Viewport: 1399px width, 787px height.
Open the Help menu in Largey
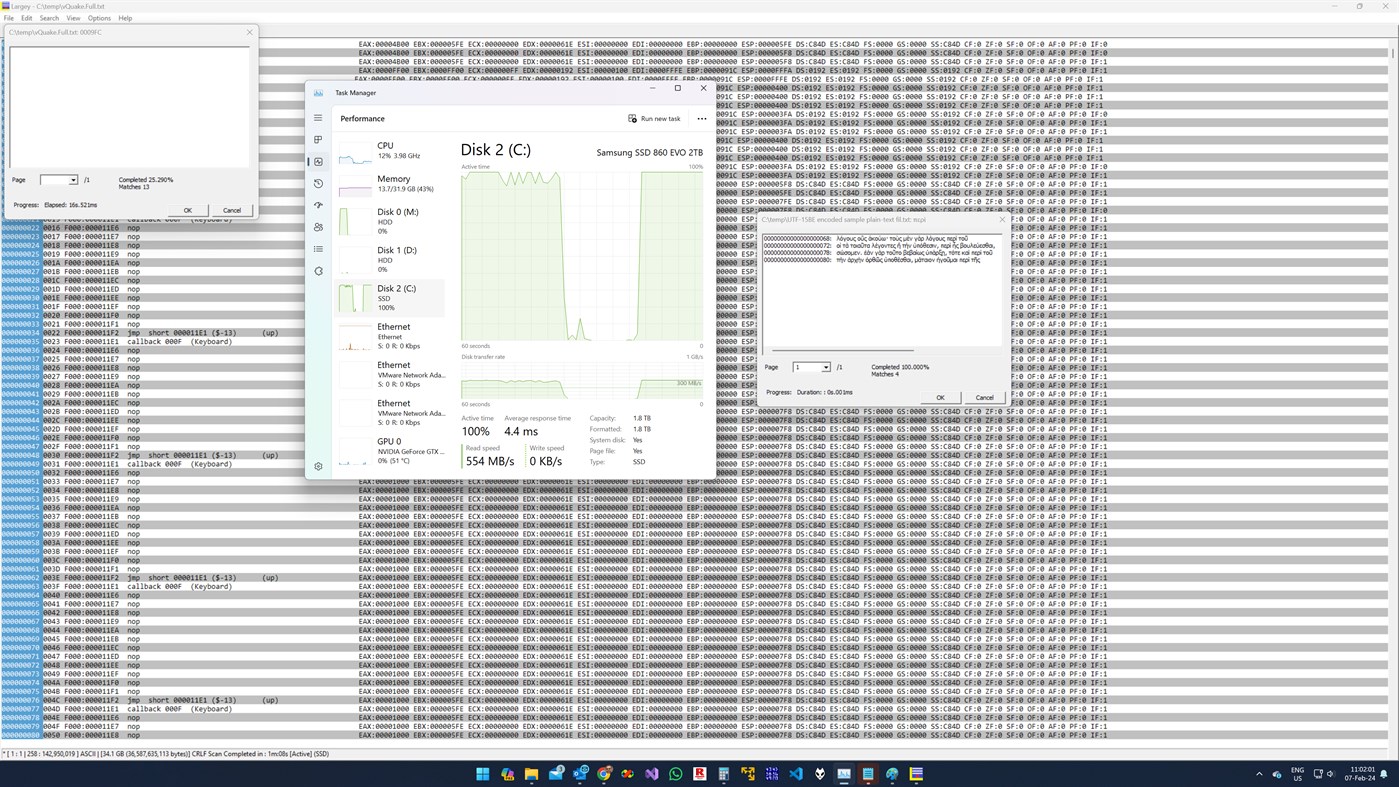125,18
